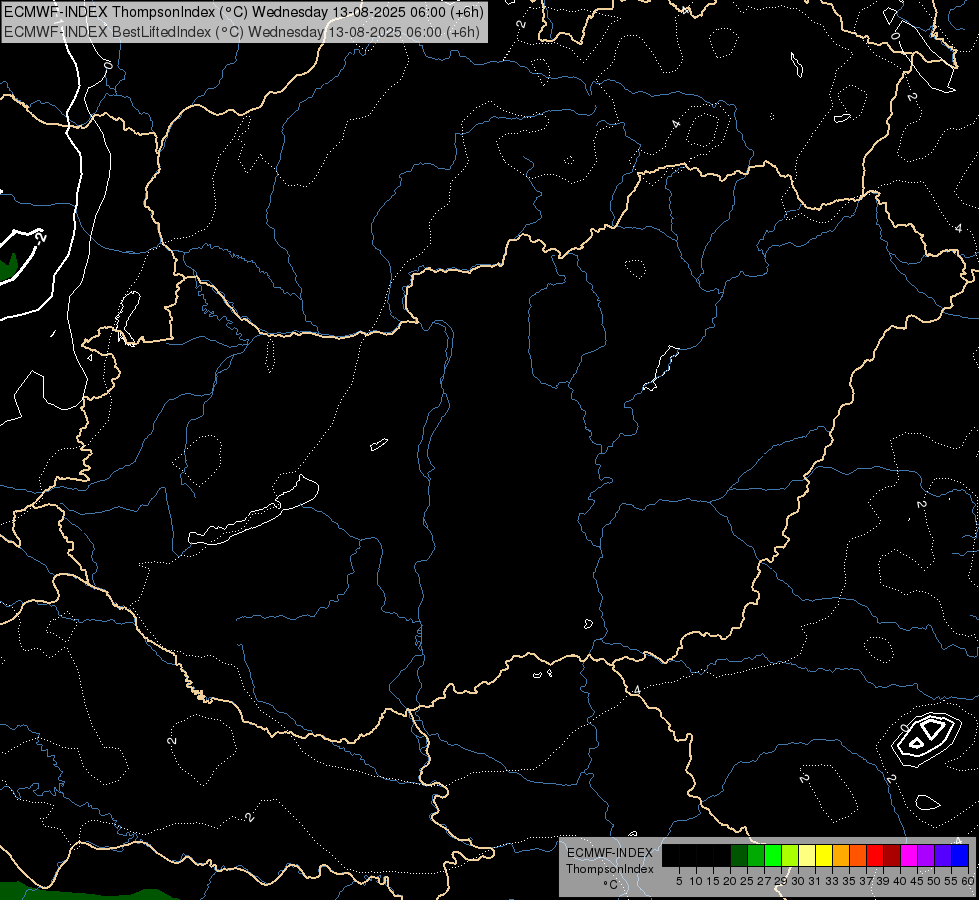Select the blue 55-60 legend swatch

coord(960,855)
